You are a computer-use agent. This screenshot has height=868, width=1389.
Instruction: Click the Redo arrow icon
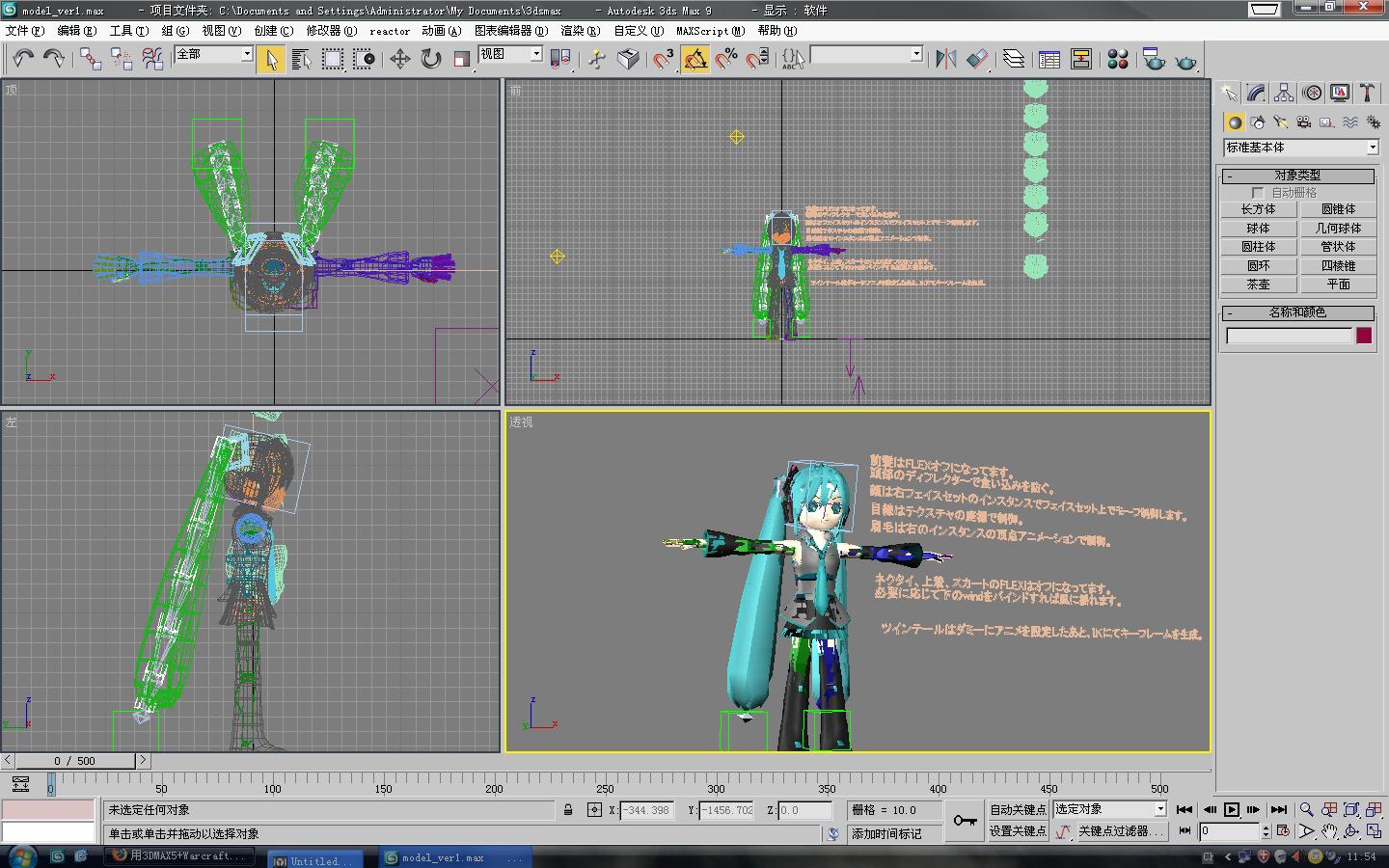click(x=54, y=59)
